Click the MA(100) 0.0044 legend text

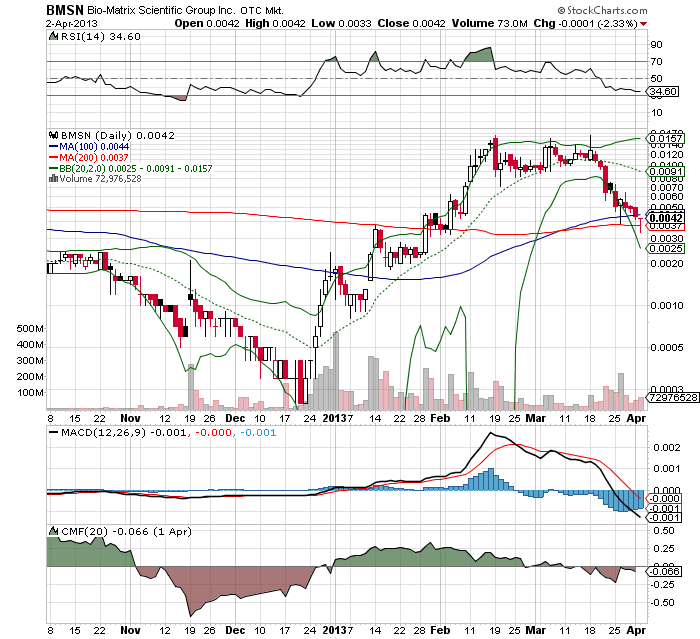(94, 146)
